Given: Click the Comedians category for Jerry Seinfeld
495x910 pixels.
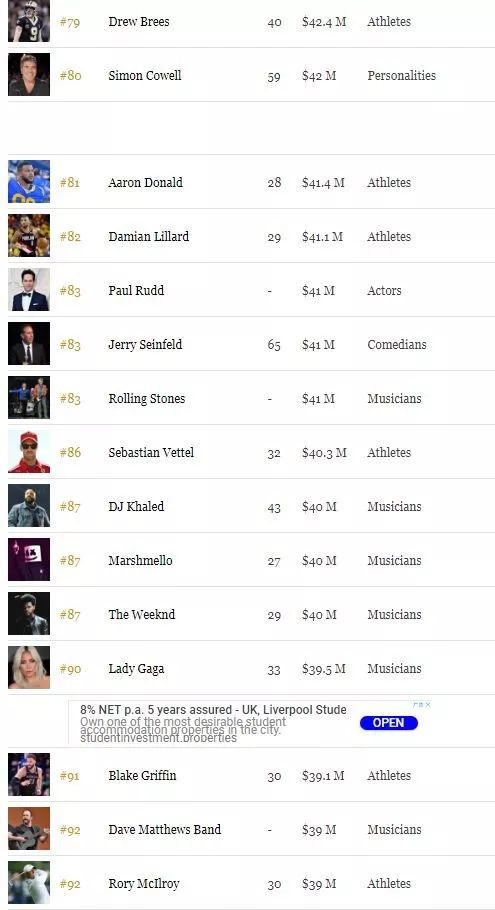Looking at the screenshot, I should tap(397, 345).
